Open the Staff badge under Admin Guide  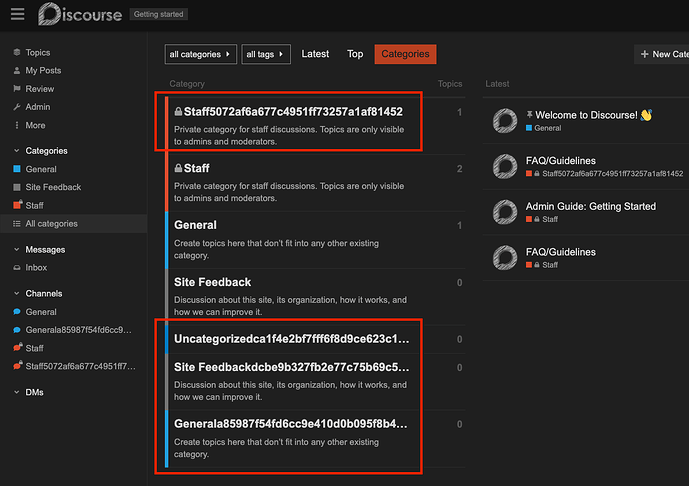[x=542, y=219]
